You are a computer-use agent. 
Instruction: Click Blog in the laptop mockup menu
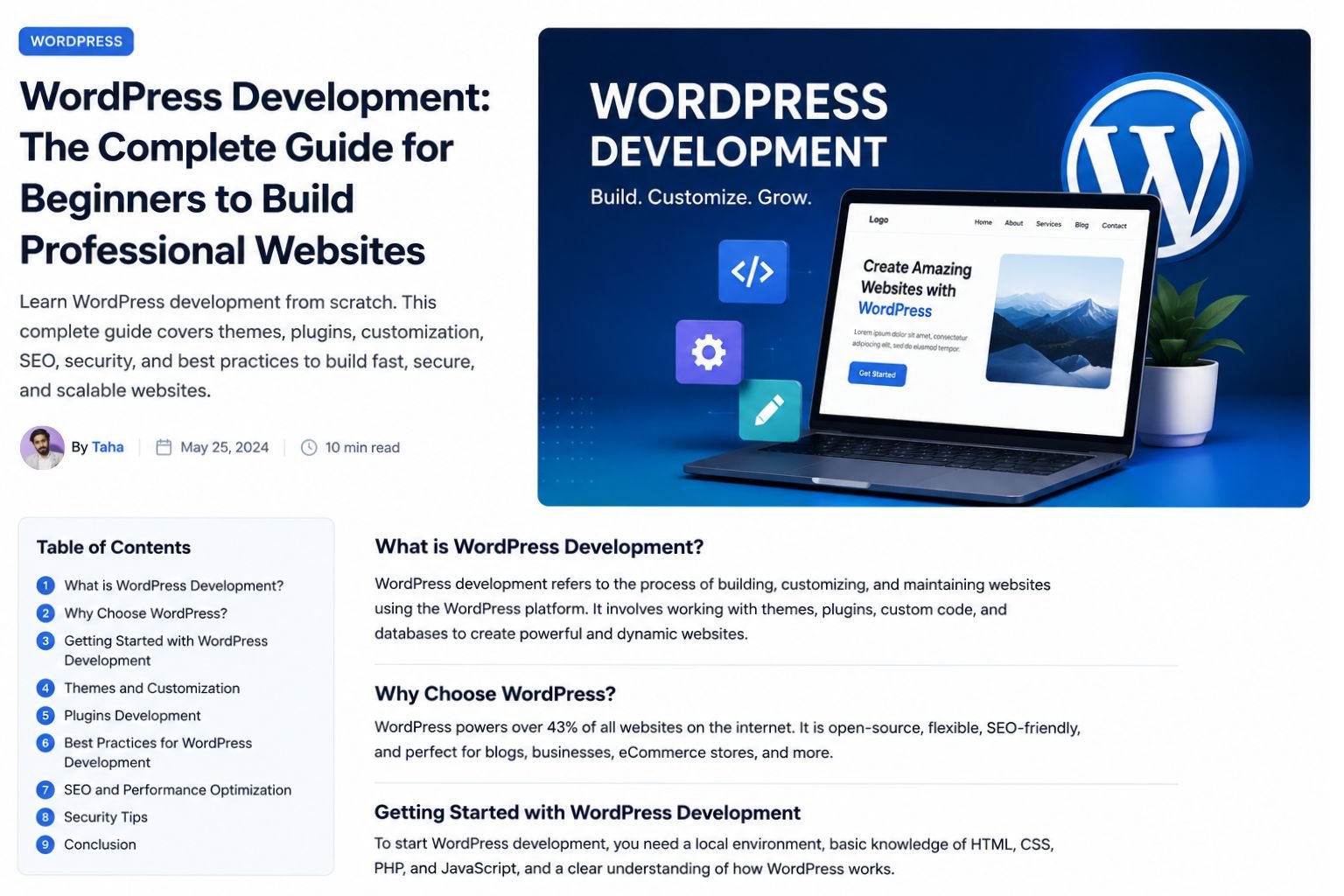[1081, 225]
